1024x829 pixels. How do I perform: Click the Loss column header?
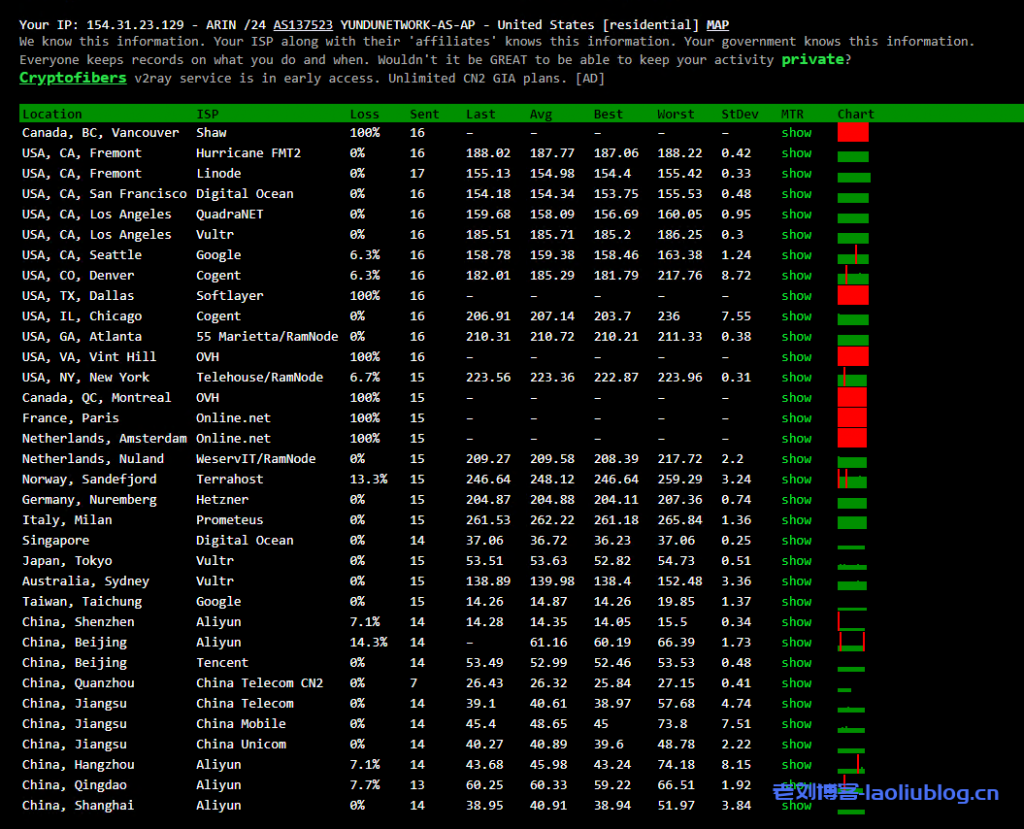tap(364, 114)
